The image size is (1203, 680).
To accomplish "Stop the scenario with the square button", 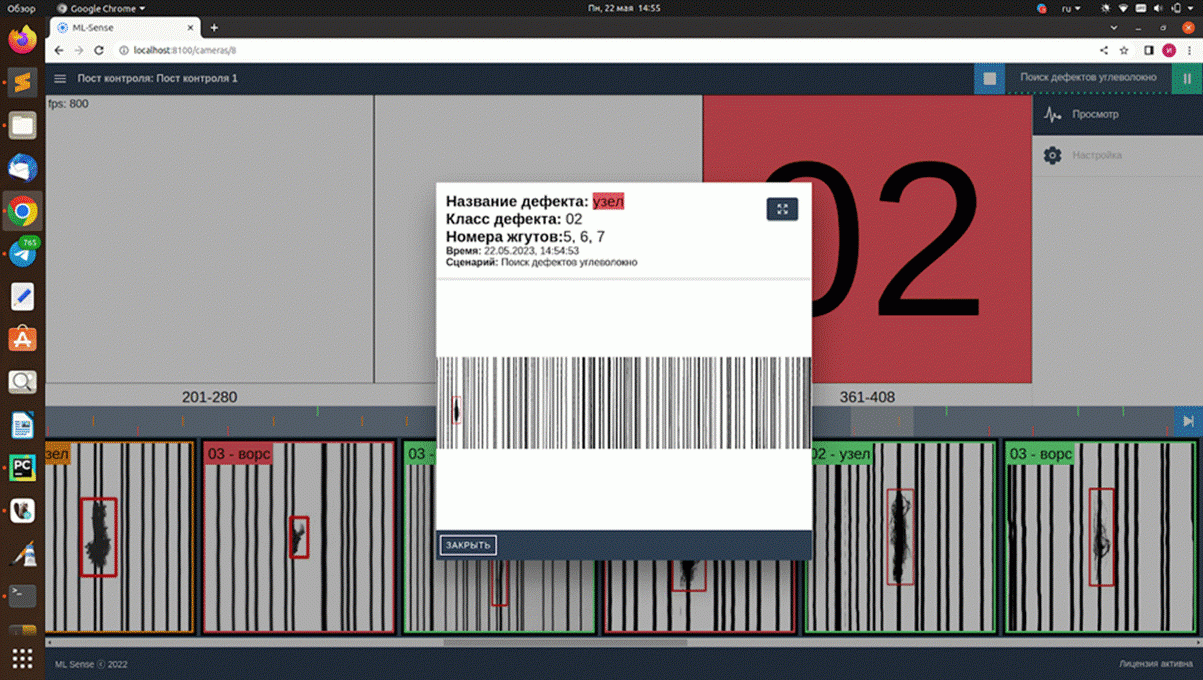I will [989, 78].
